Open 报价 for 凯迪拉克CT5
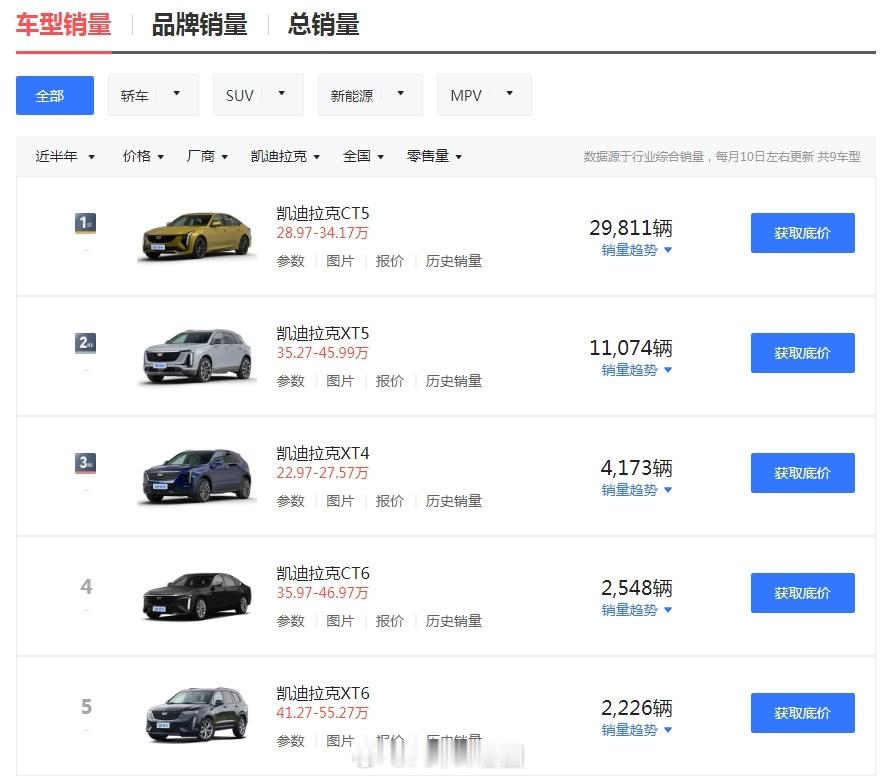The image size is (880, 776). (x=389, y=261)
